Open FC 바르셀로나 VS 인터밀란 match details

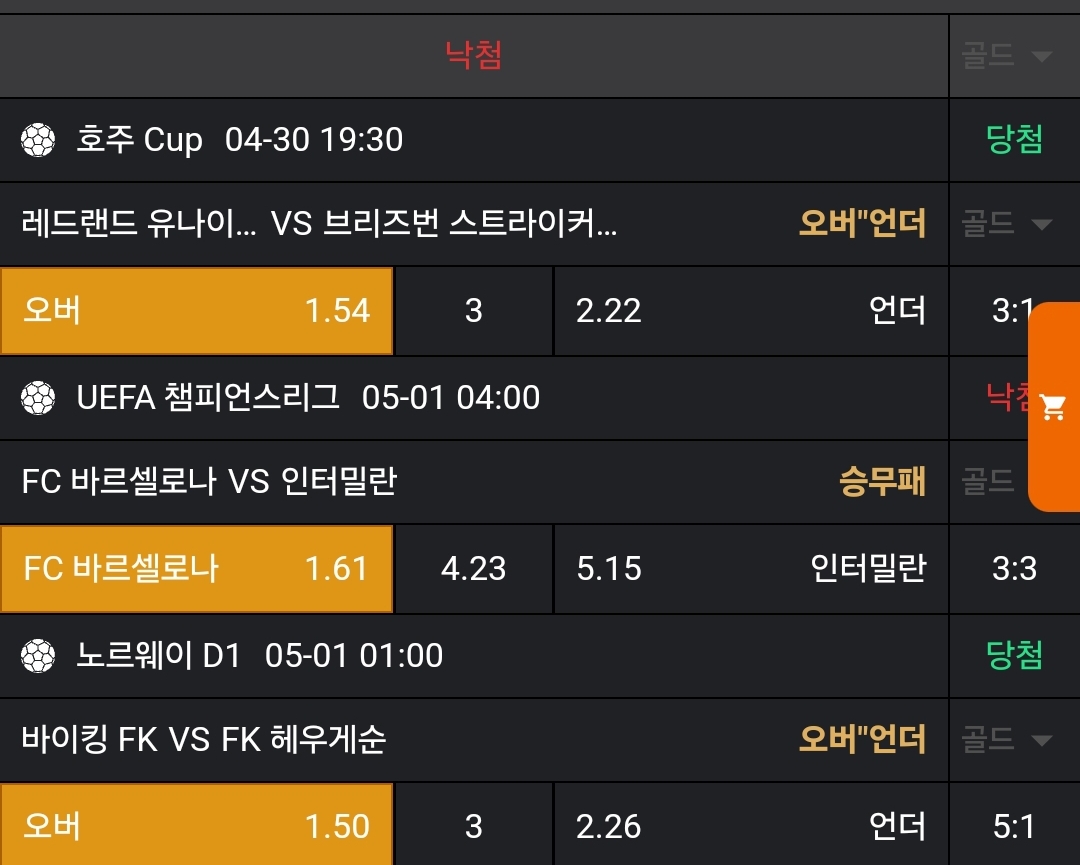pyautogui.click(x=210, y=482)
